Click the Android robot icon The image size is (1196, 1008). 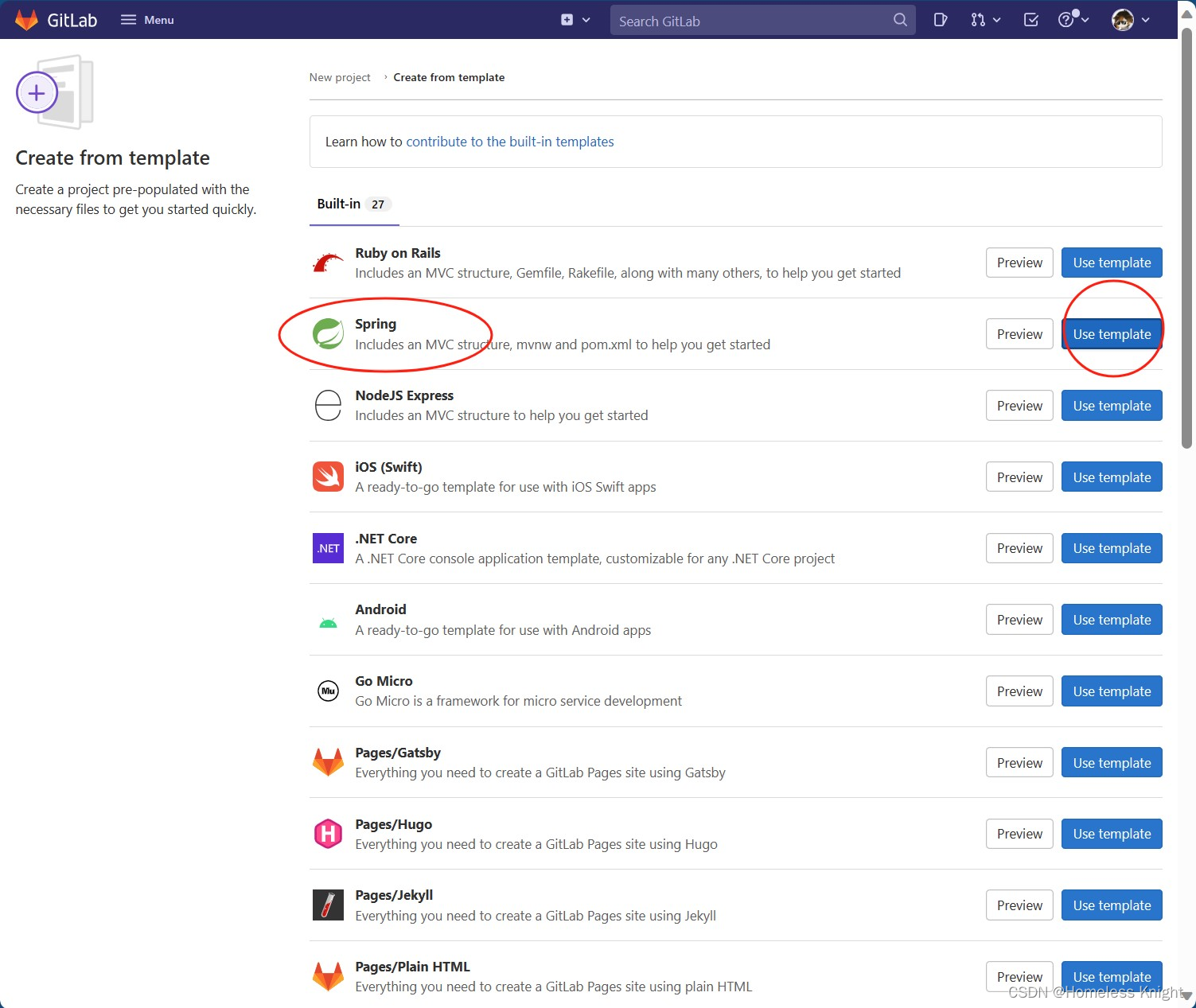(x=328, y=623)
